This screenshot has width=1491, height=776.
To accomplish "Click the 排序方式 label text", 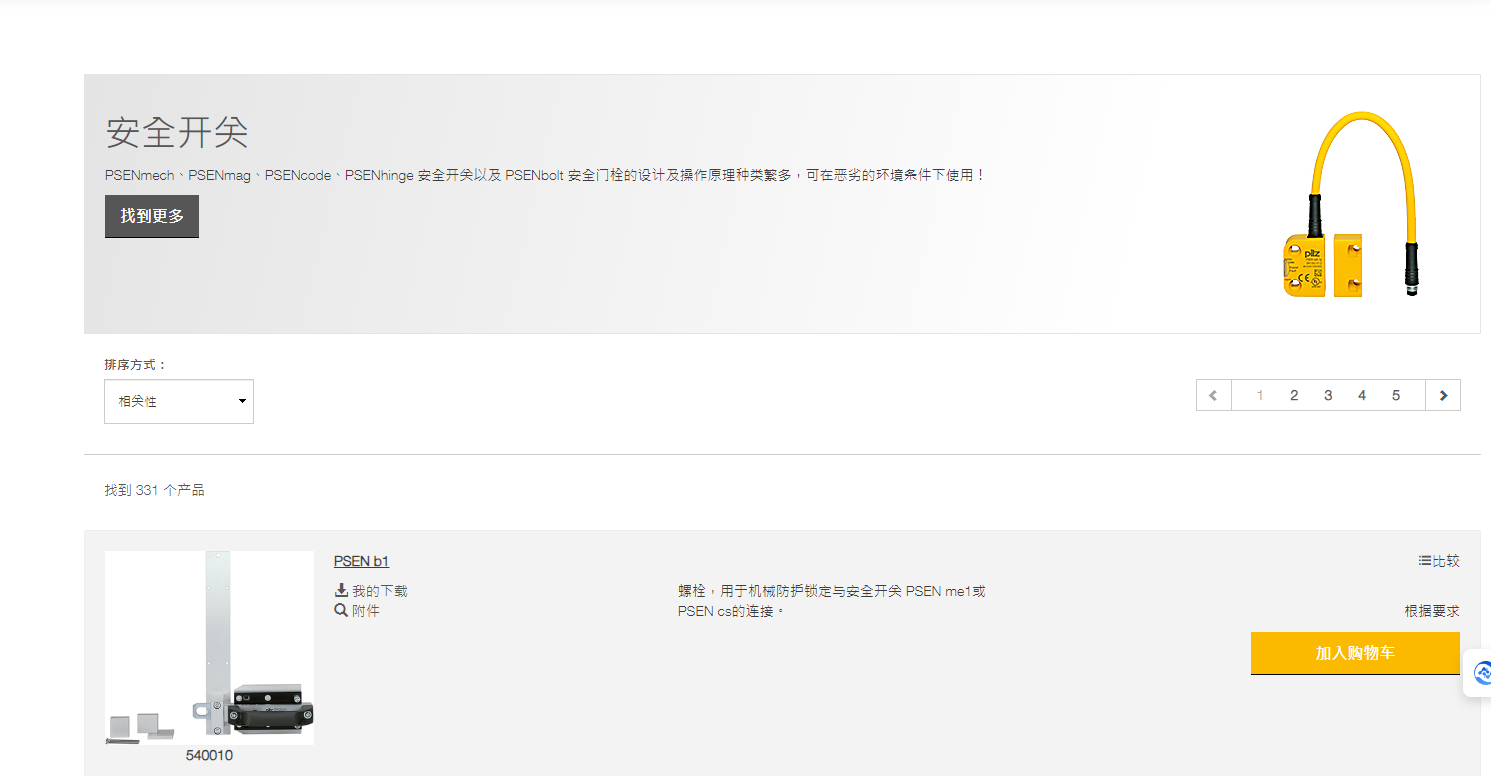I will pos(136,365).
